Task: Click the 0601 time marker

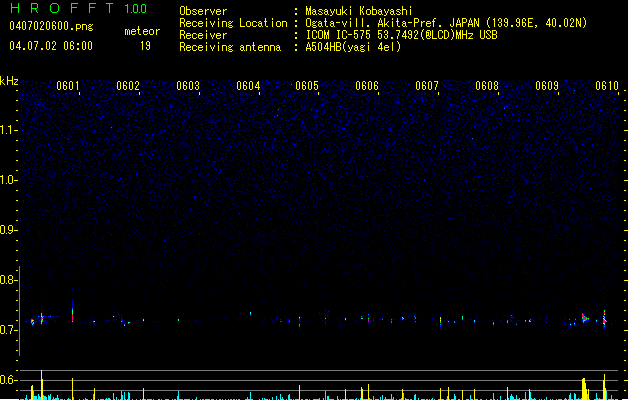Action: pos(67,86)
